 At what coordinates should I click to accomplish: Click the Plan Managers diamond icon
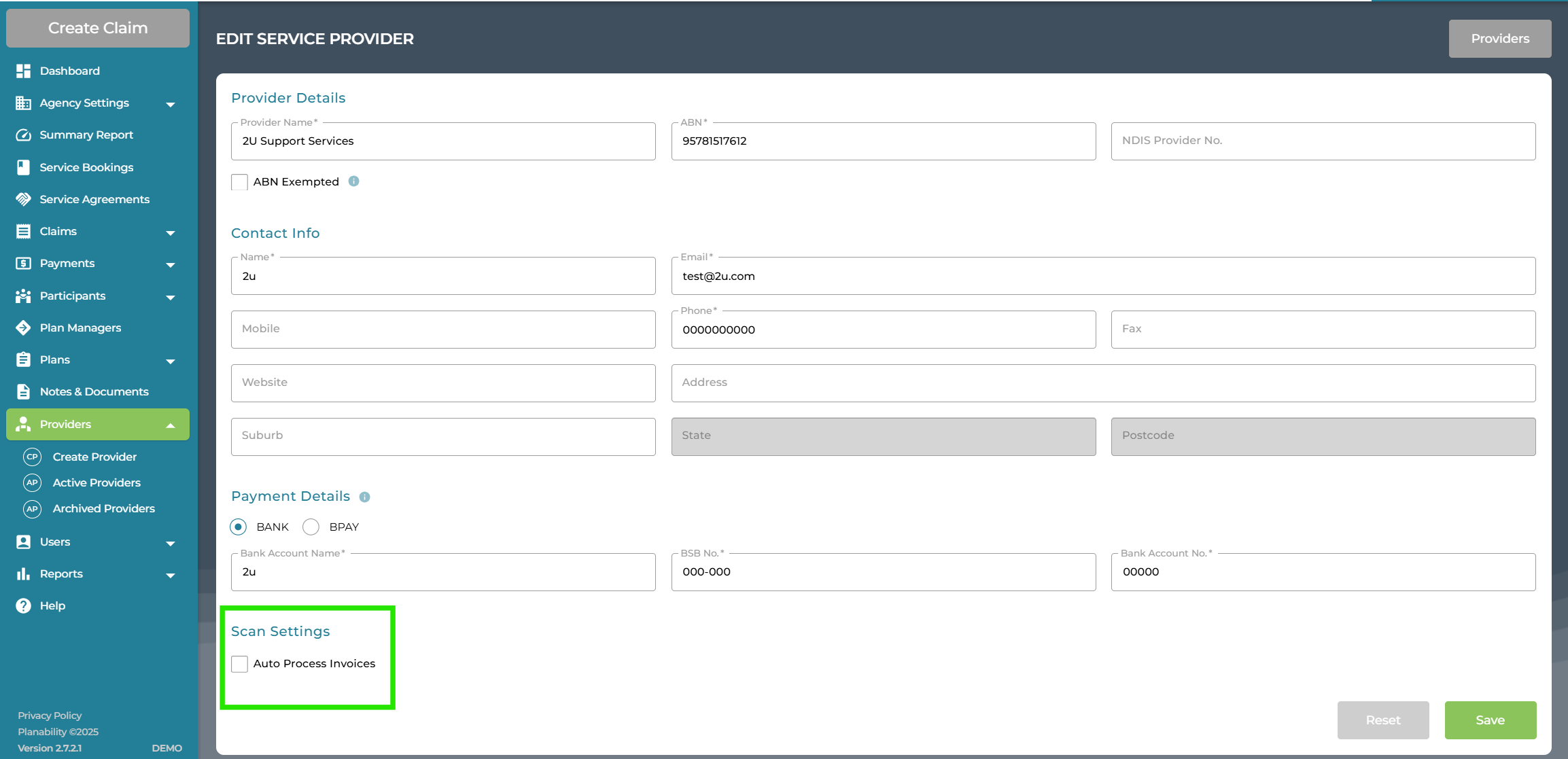tap(23, 328)
